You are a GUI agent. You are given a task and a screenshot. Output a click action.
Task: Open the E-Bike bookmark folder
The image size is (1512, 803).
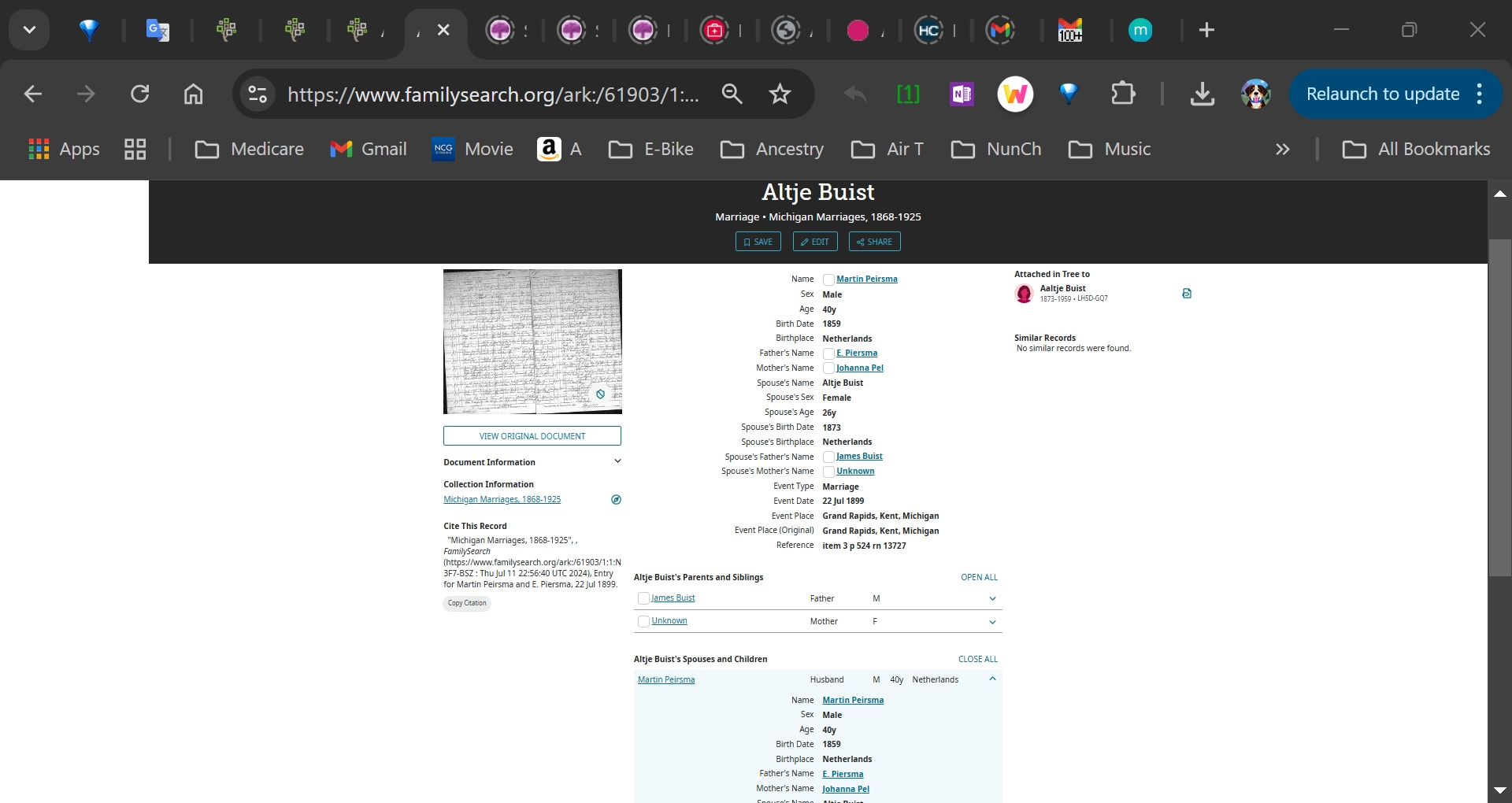(x=650, y=149)
